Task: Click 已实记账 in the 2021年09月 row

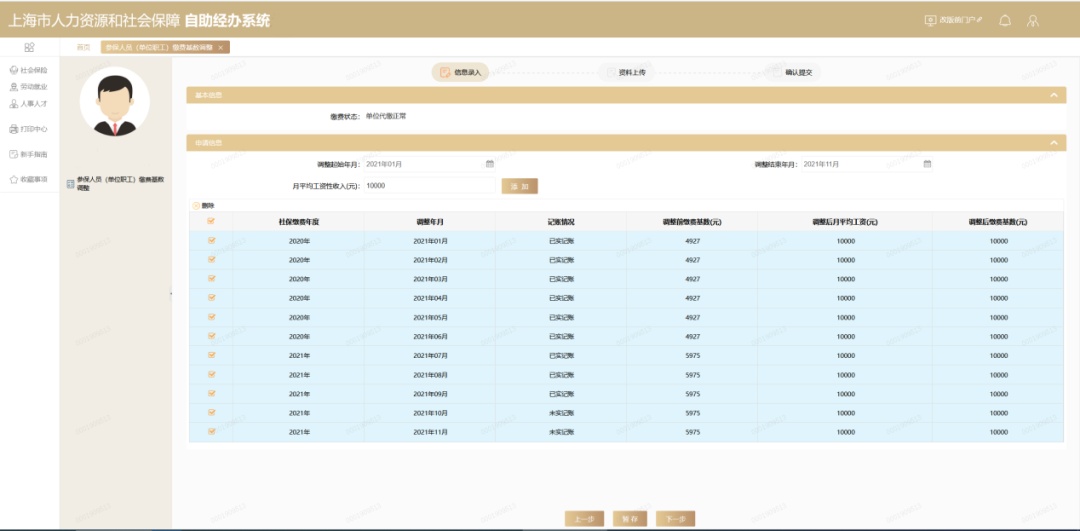Action: [561, 394]
